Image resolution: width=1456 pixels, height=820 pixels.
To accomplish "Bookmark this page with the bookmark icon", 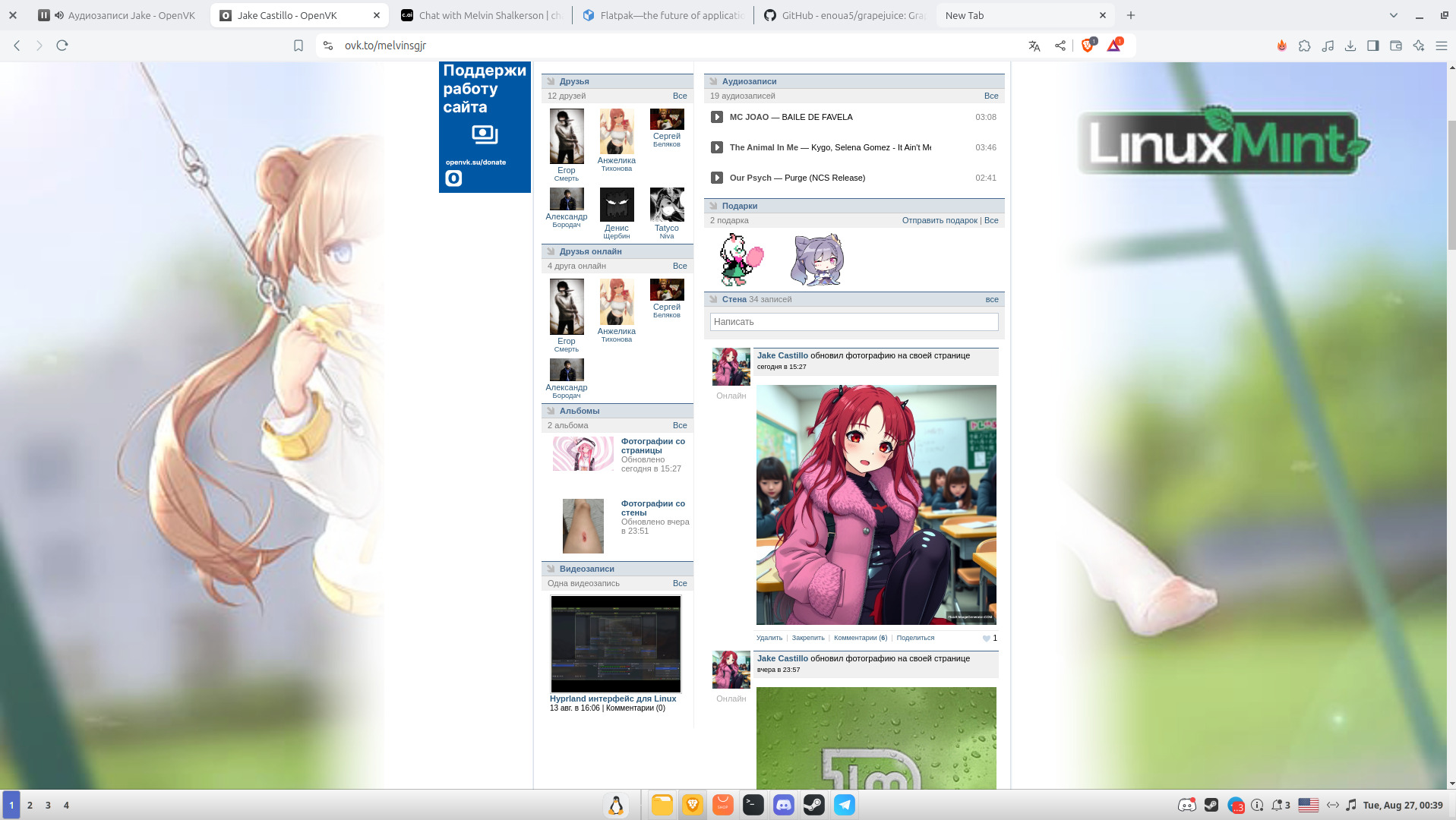I will [298, 46].
